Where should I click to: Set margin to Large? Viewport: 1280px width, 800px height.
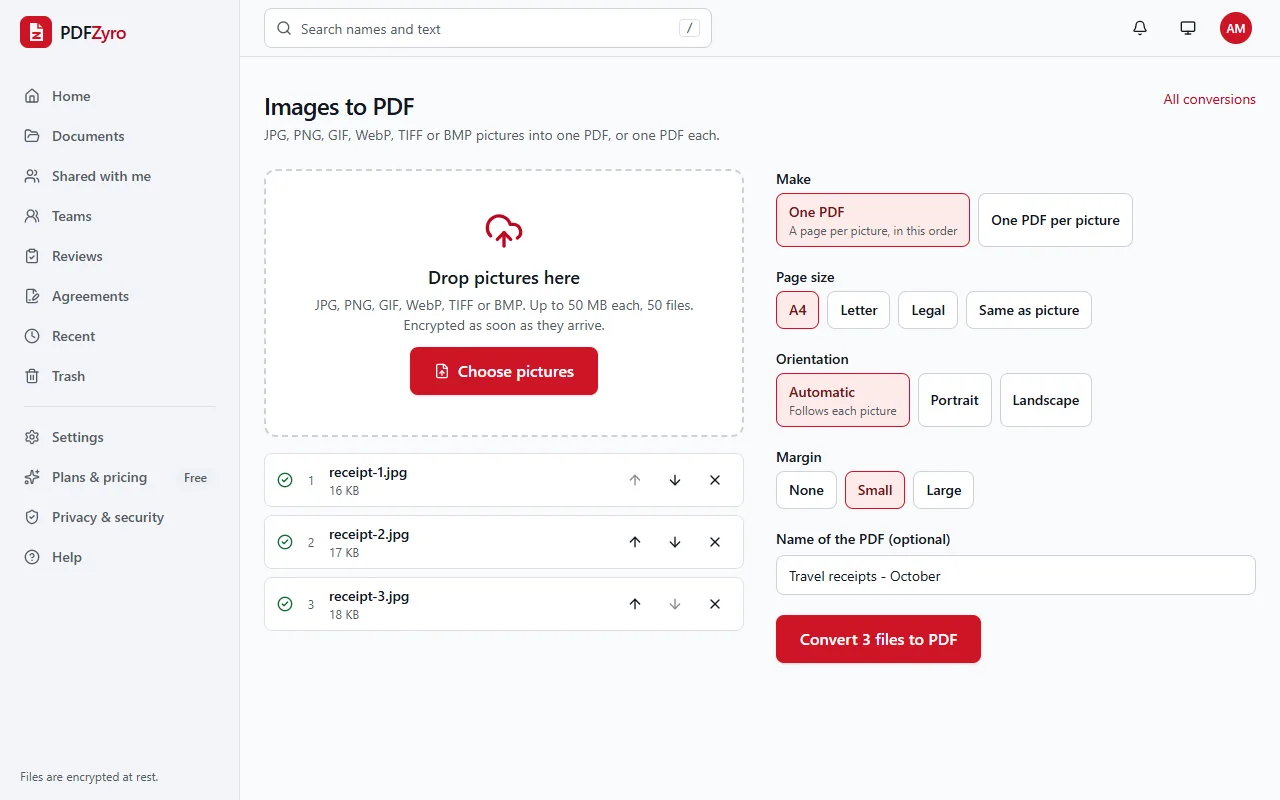(x=944, y=490)
